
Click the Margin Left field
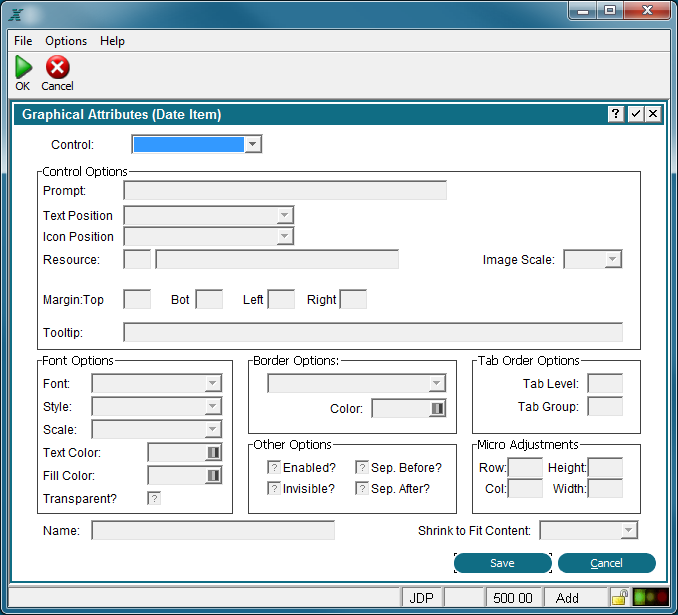click(281, 299)
